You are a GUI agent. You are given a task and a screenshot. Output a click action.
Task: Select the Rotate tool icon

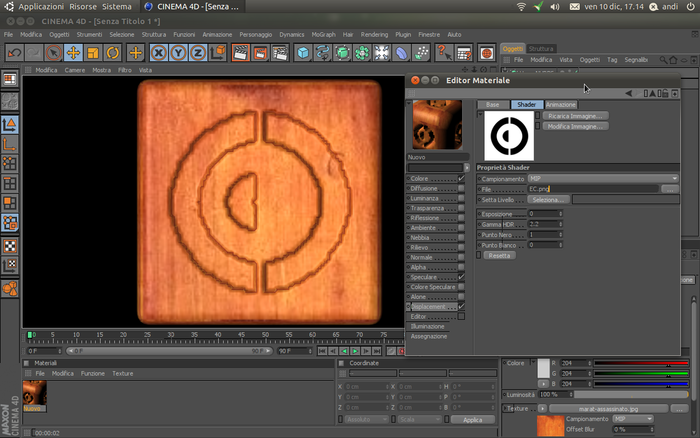click(x=112, y=53)
